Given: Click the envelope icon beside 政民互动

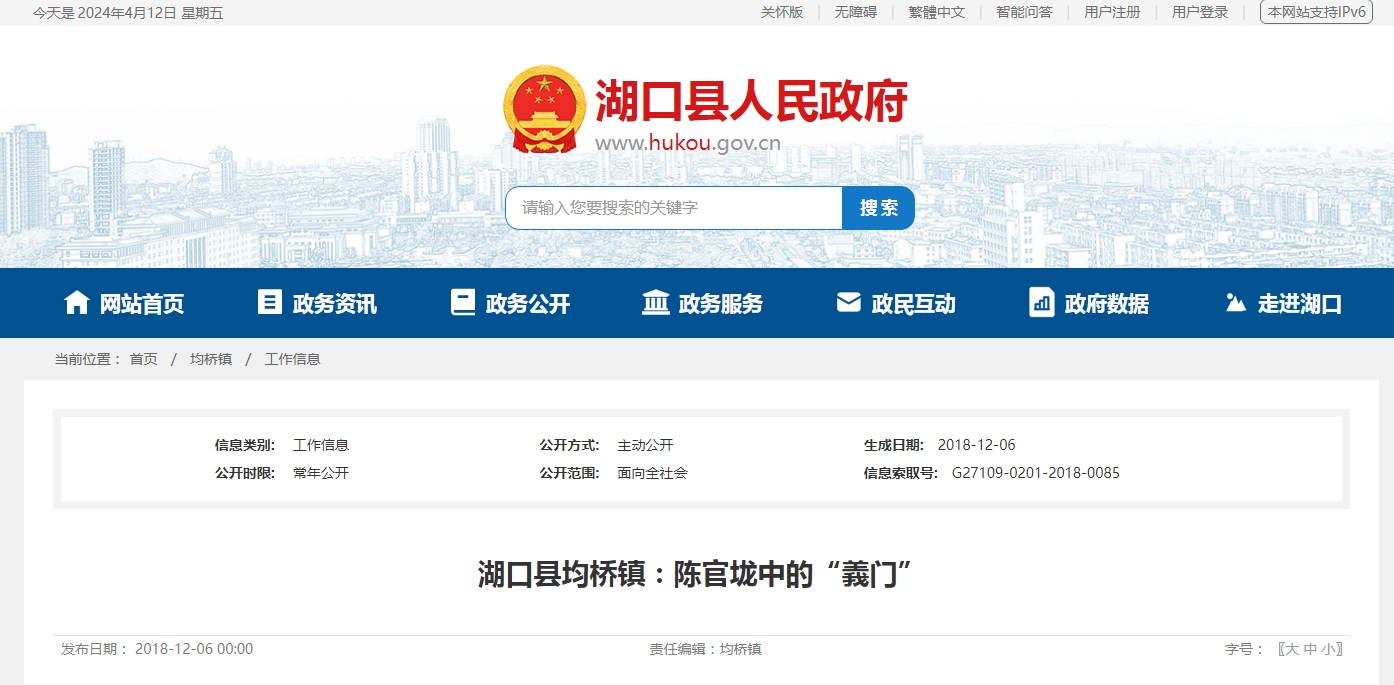Looking at the screenshot, I should pyautogui.click(x=849, y=303).
